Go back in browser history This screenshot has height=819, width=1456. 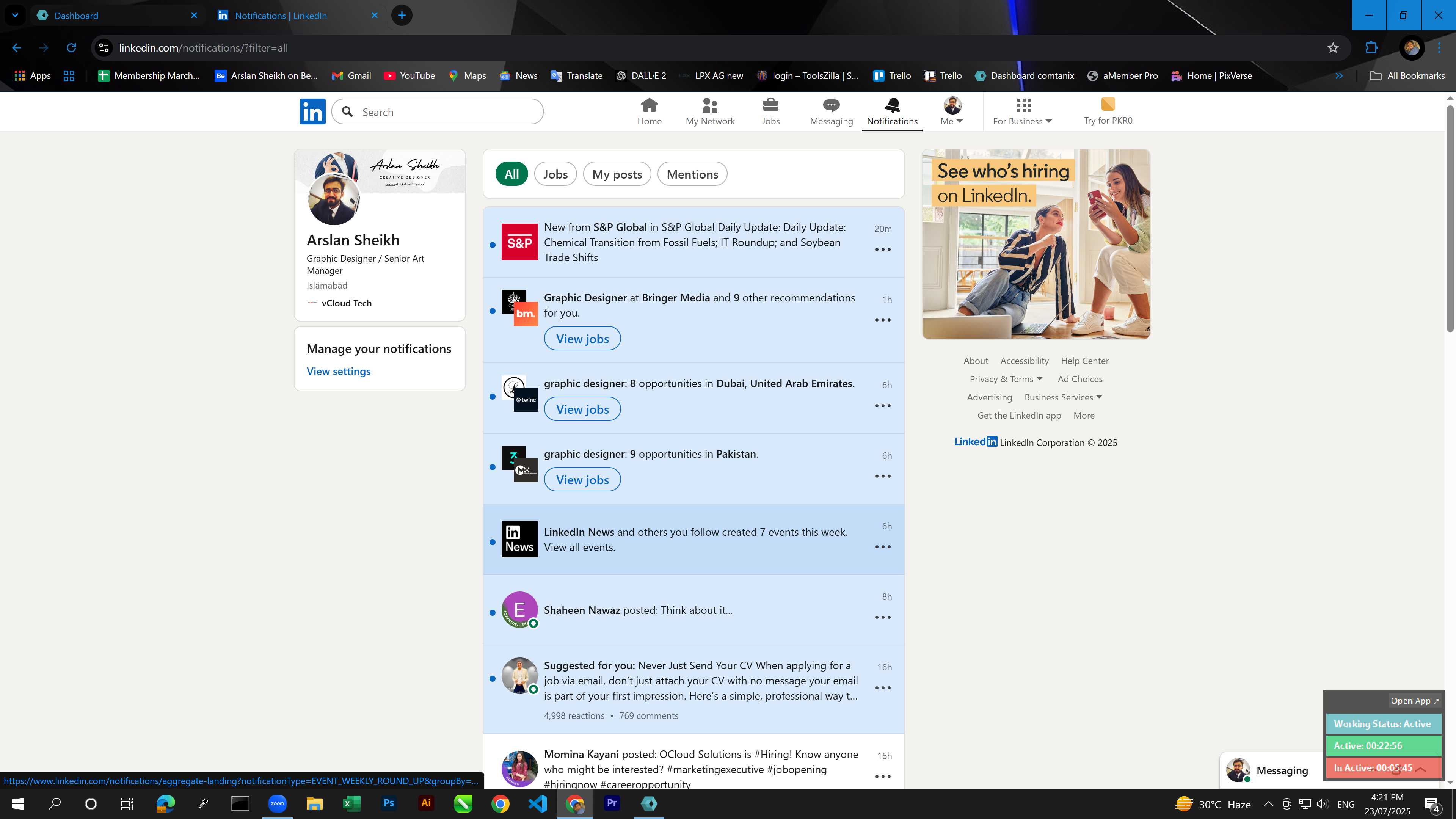click(x=17, y=48)
